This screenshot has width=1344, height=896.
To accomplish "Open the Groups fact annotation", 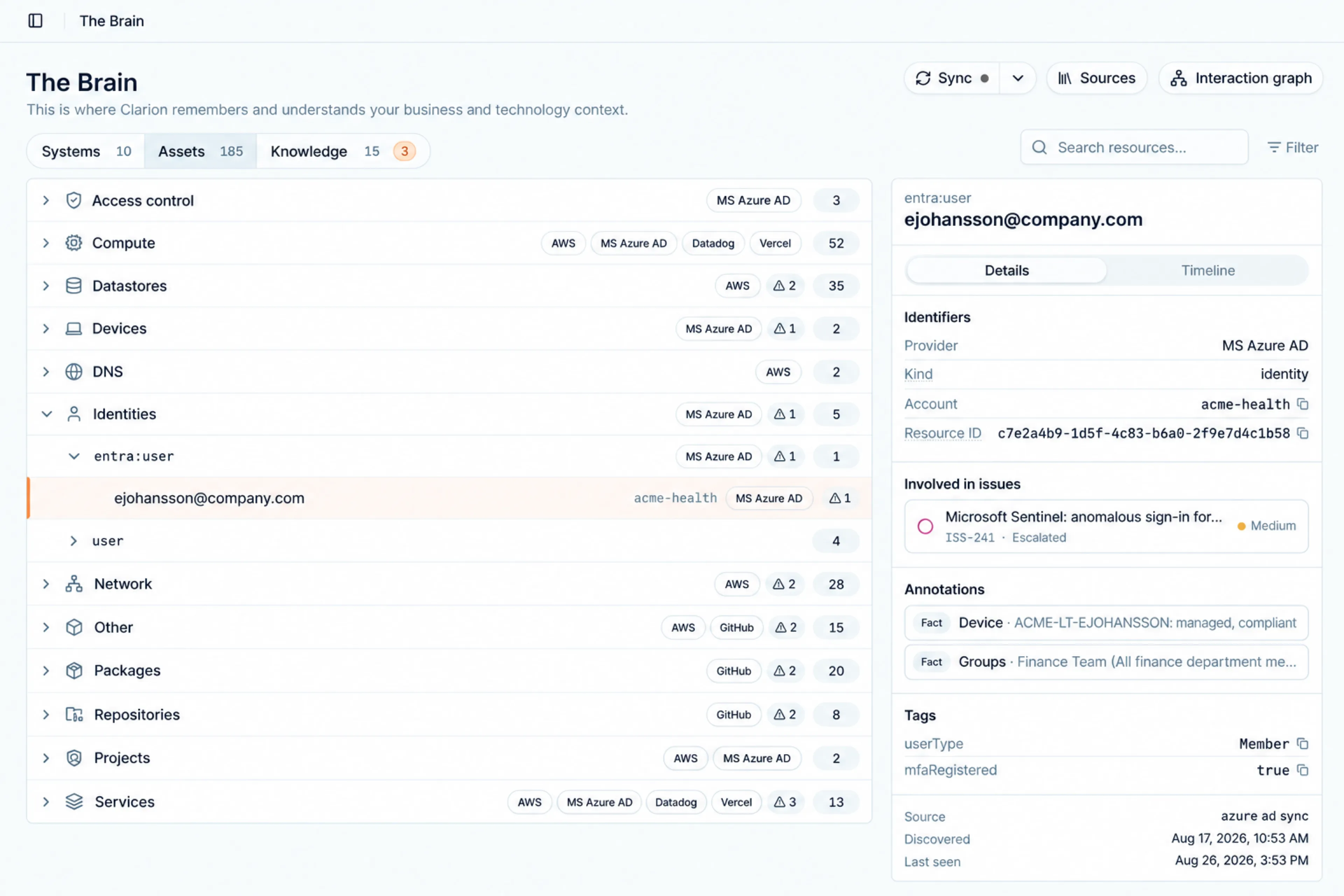I will point(1106,662).
